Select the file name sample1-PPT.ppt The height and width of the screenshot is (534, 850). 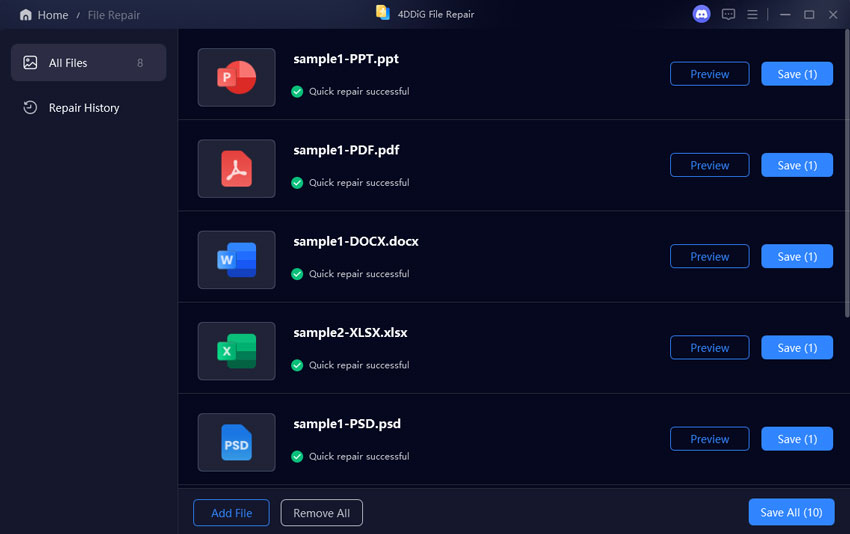346,59
